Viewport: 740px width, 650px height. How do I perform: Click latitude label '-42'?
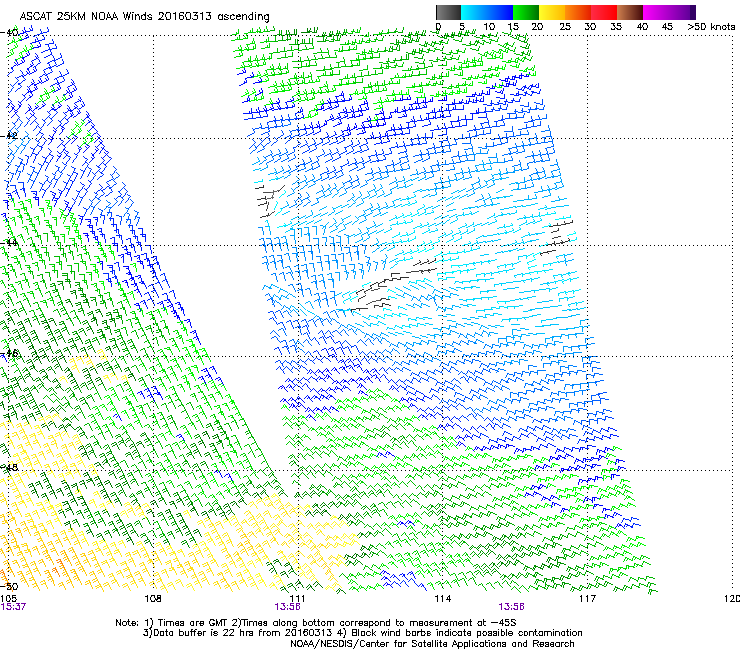9,135
